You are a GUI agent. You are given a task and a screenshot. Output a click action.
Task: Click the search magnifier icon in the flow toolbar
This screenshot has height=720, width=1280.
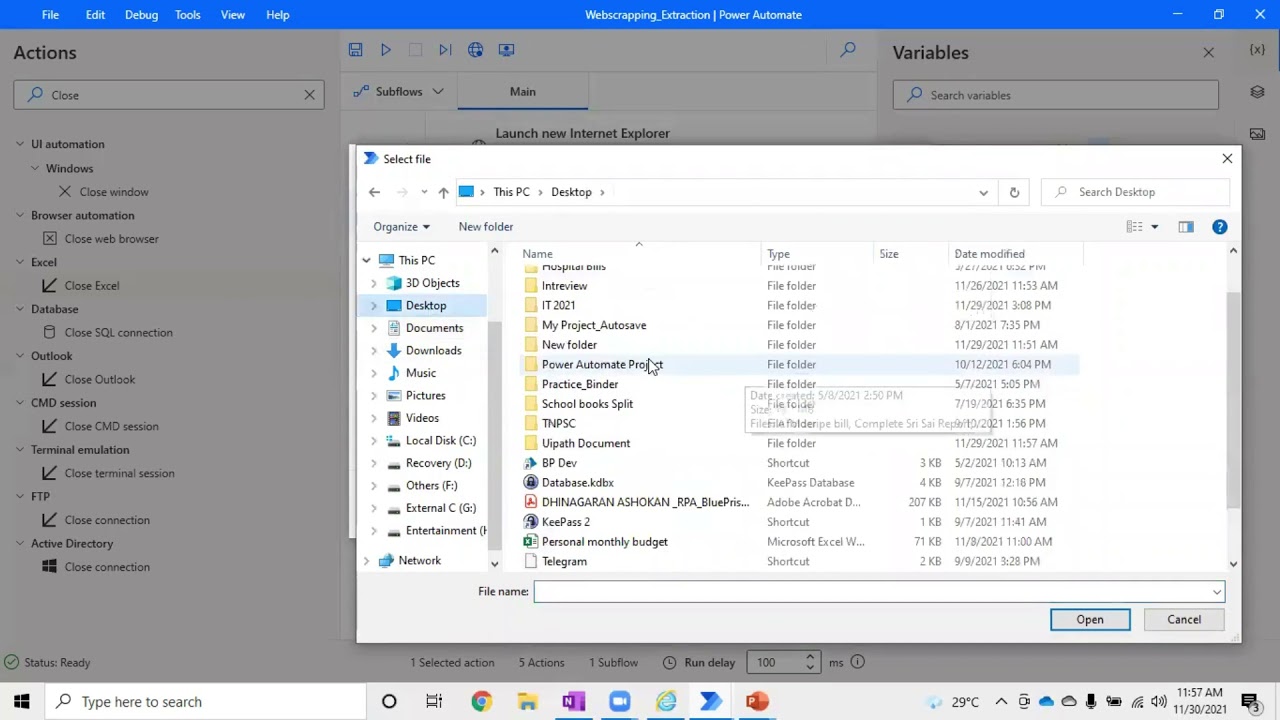click(848, 49)
